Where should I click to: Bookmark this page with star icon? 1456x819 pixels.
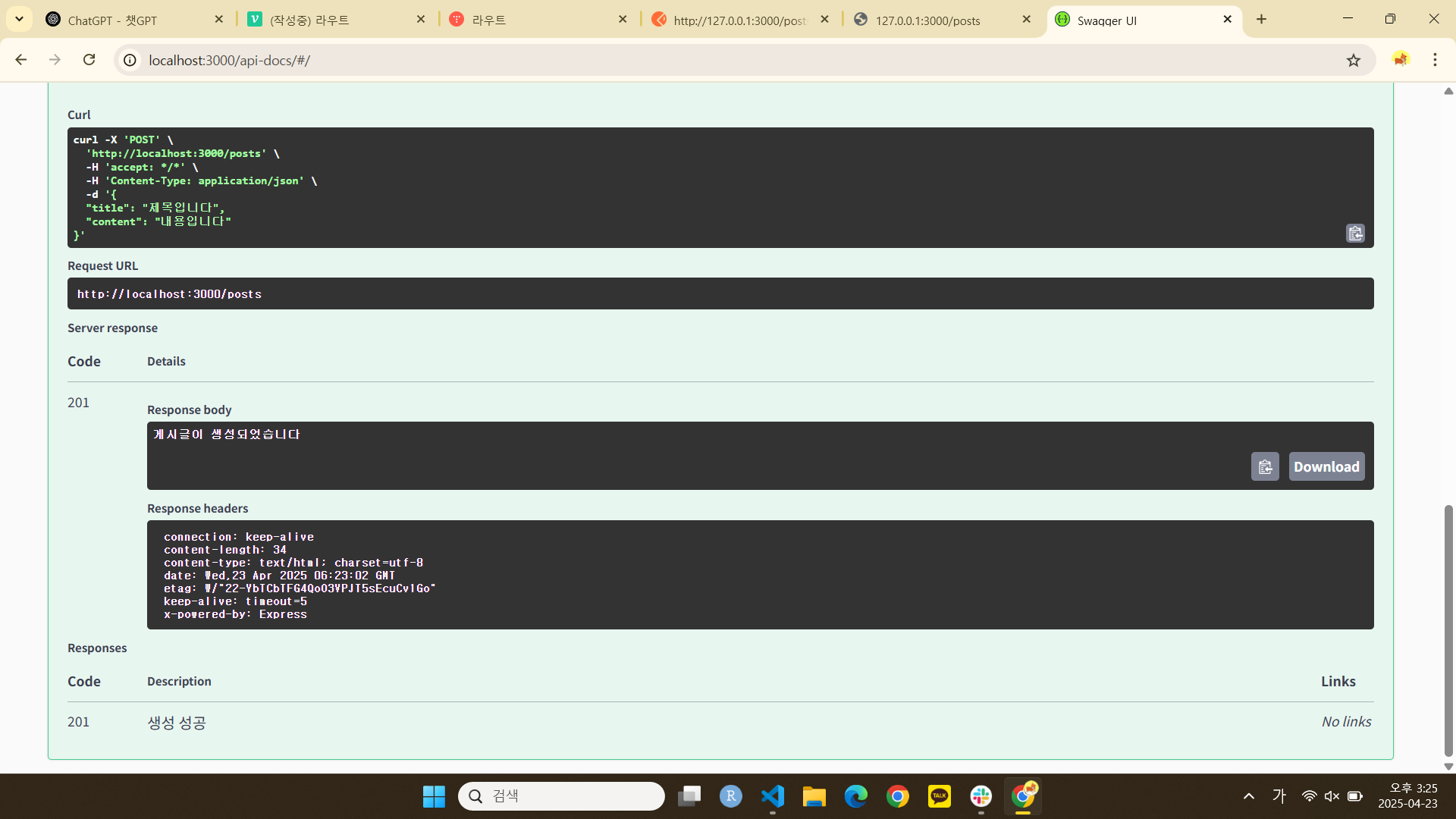(1354, 60)
